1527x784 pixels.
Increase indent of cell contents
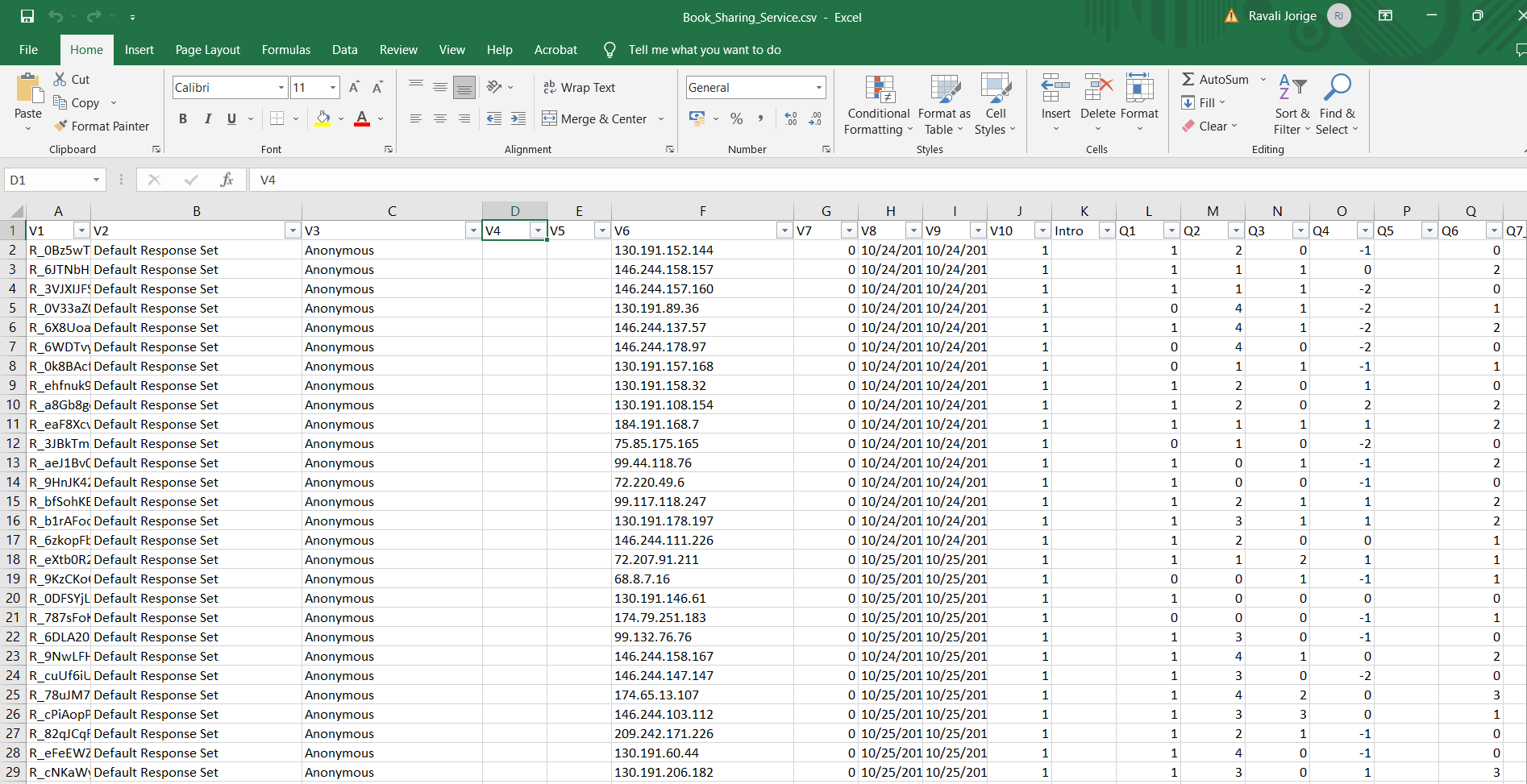point(518,118)
